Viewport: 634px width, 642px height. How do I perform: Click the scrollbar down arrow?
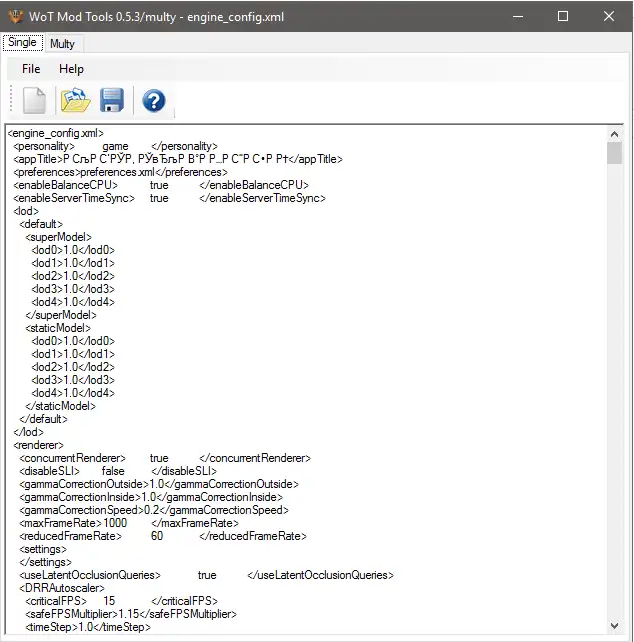(614, 626)
